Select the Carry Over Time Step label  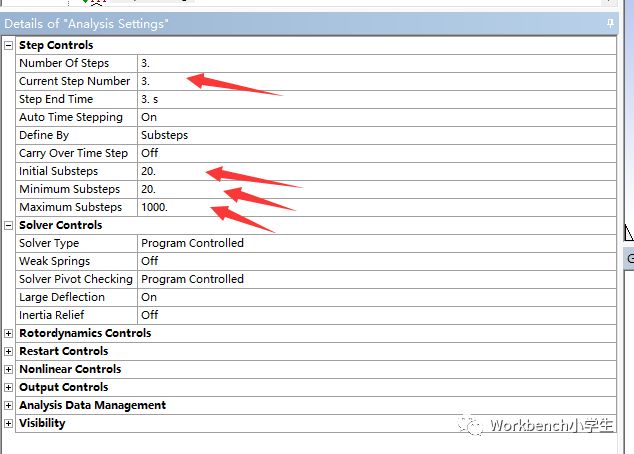coord(73,153)
